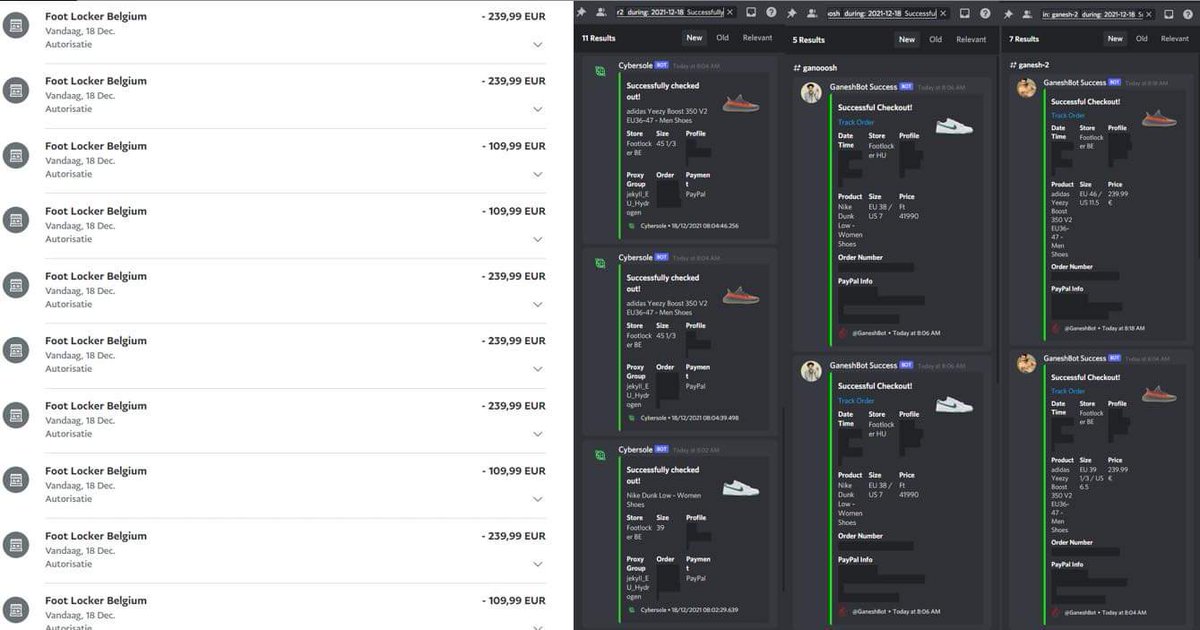Click the transaction icon of the eighth Foot Locker row

click(16, 481)
